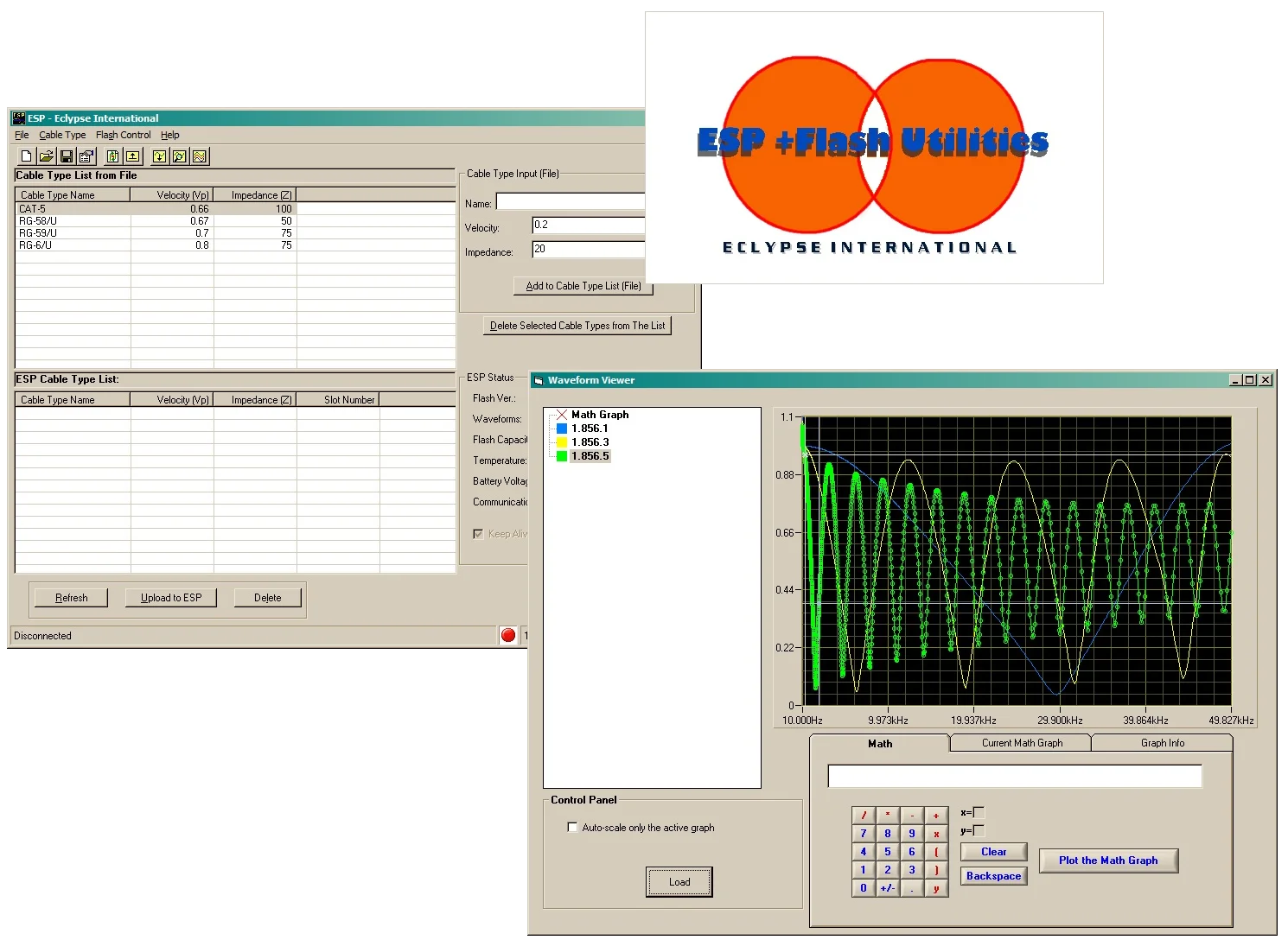This screenshot has width=1288, height=940.
Task: Click the Open folder toolbar icon
Action: click(x=47, y=156)
